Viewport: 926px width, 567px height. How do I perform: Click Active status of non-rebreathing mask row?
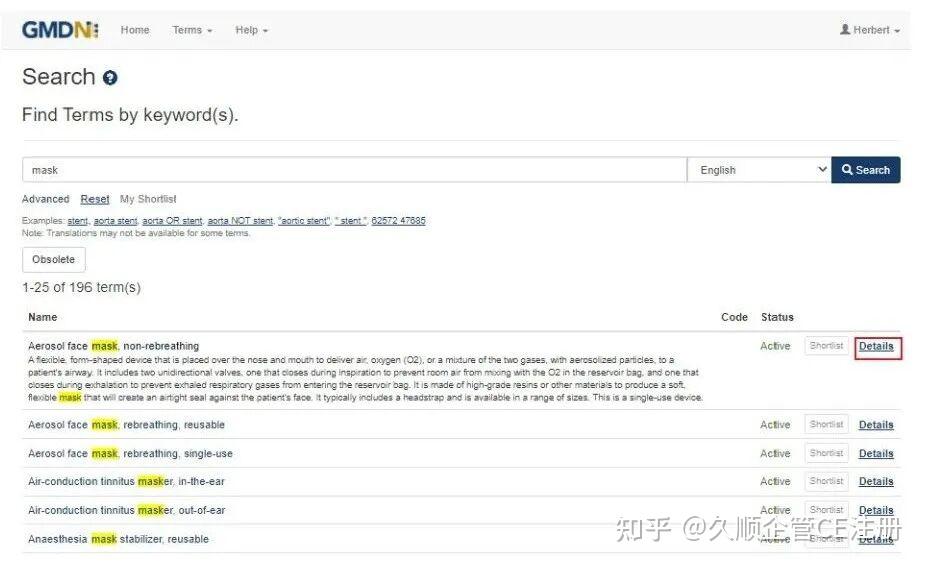click(775, 346)
